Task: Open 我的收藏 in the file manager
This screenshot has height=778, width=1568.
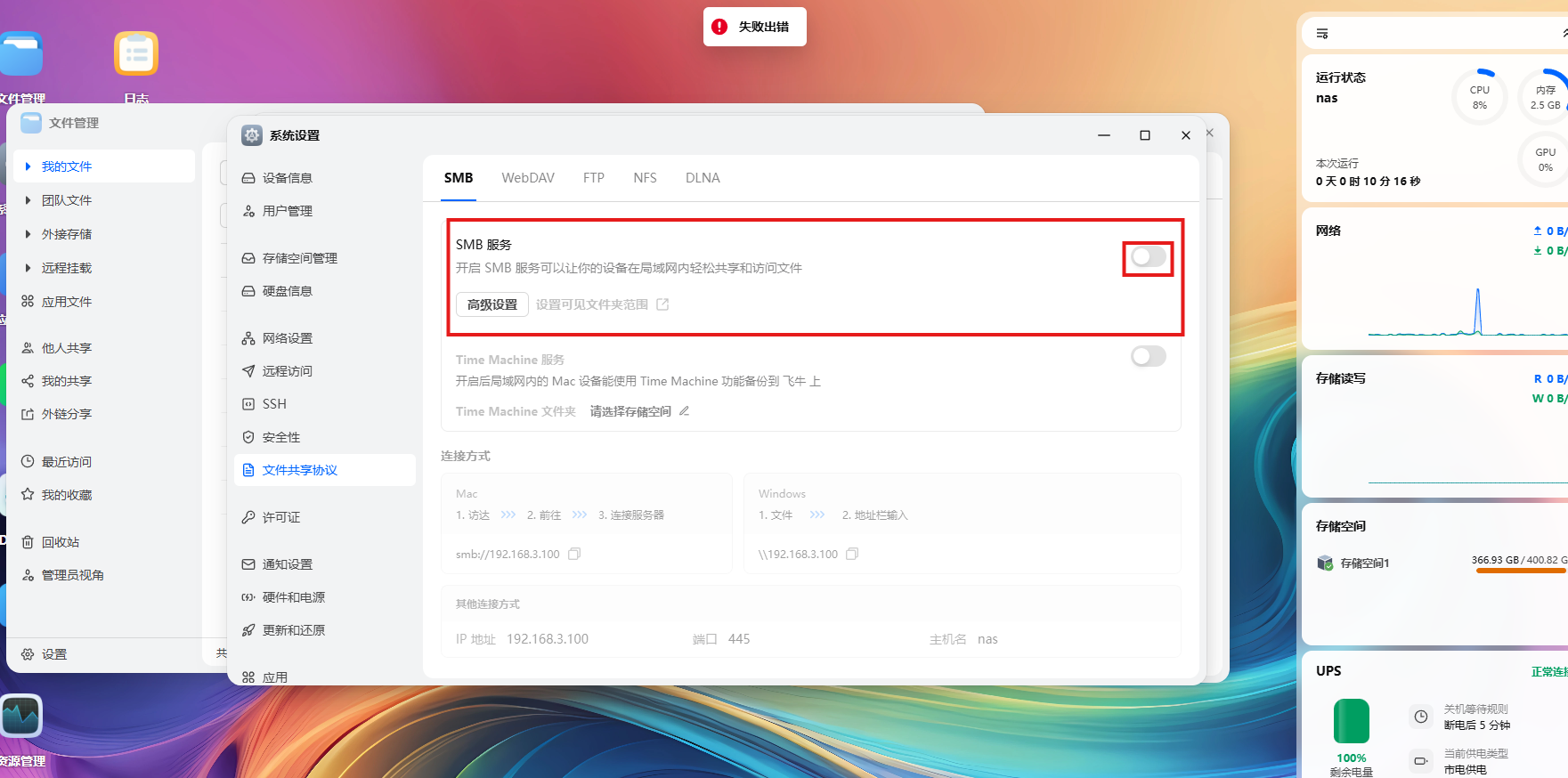Action: tap(104, 495)
